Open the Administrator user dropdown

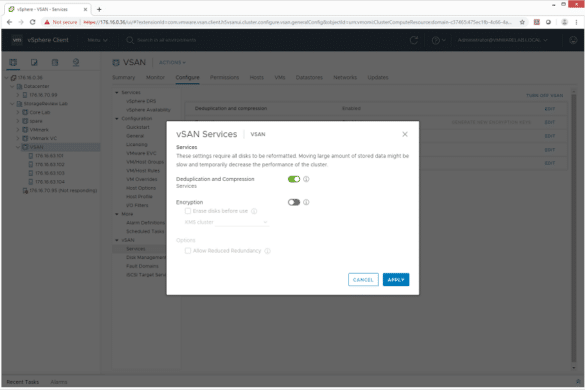point(503,40)
